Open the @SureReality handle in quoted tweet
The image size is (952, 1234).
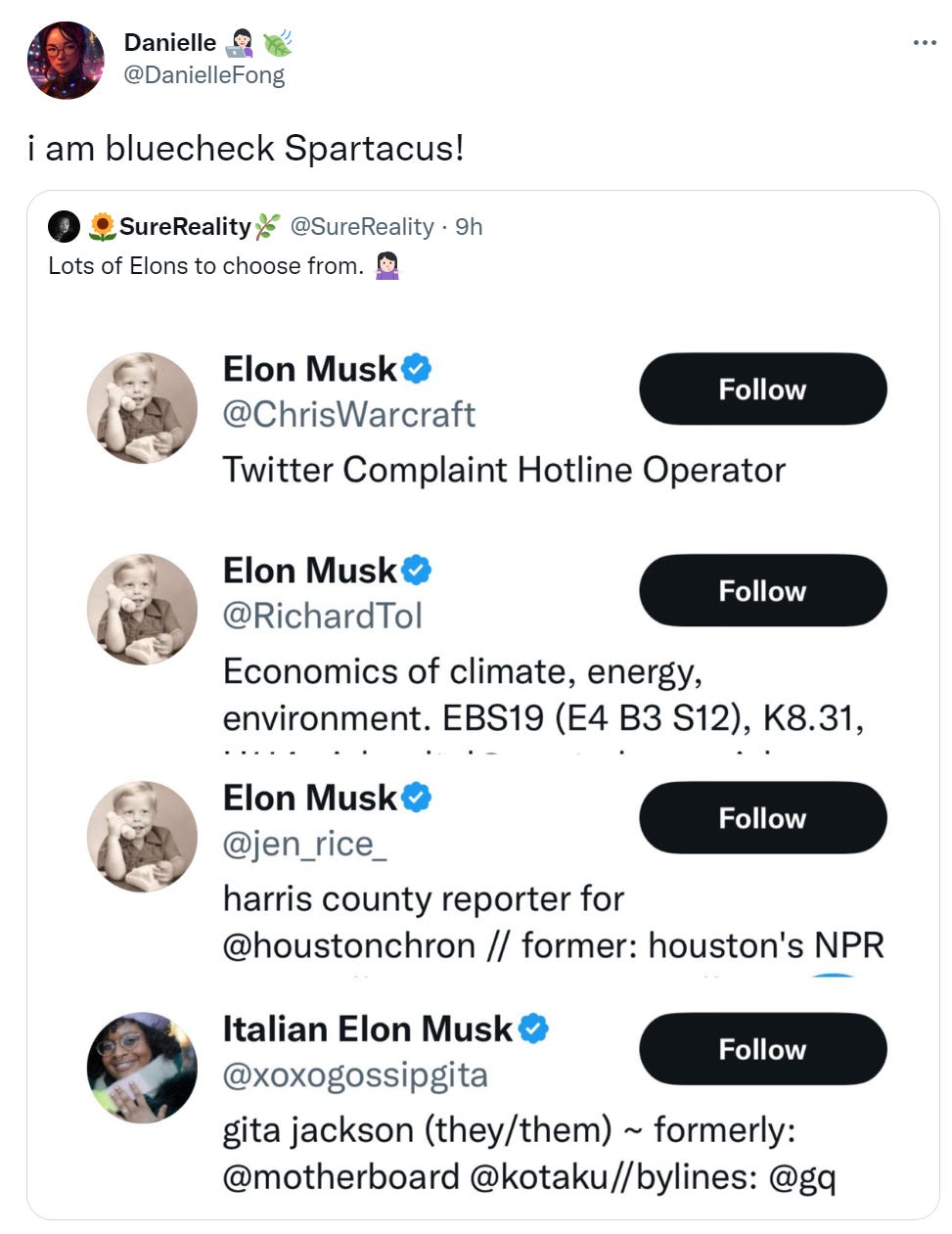pos(362,227)
